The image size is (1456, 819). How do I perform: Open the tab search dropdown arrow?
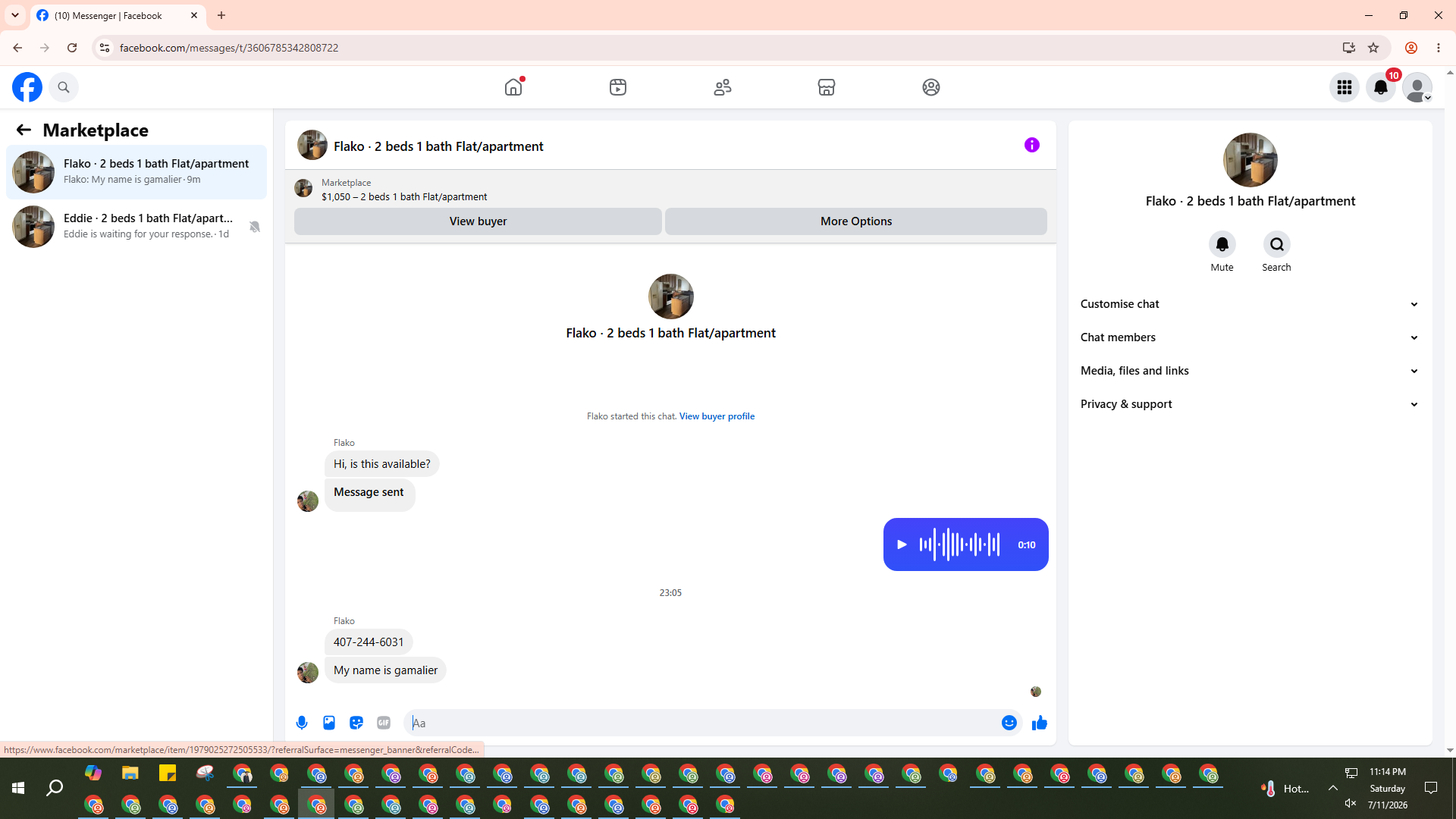15,15
